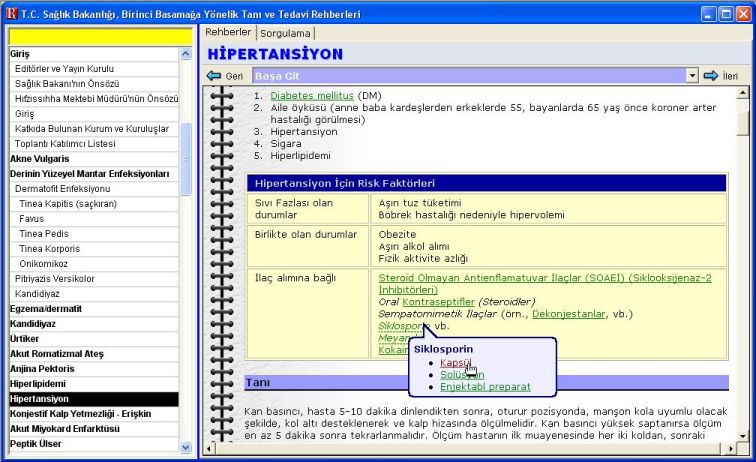Click the content pane scroll-up arrow

click(742, 93)
